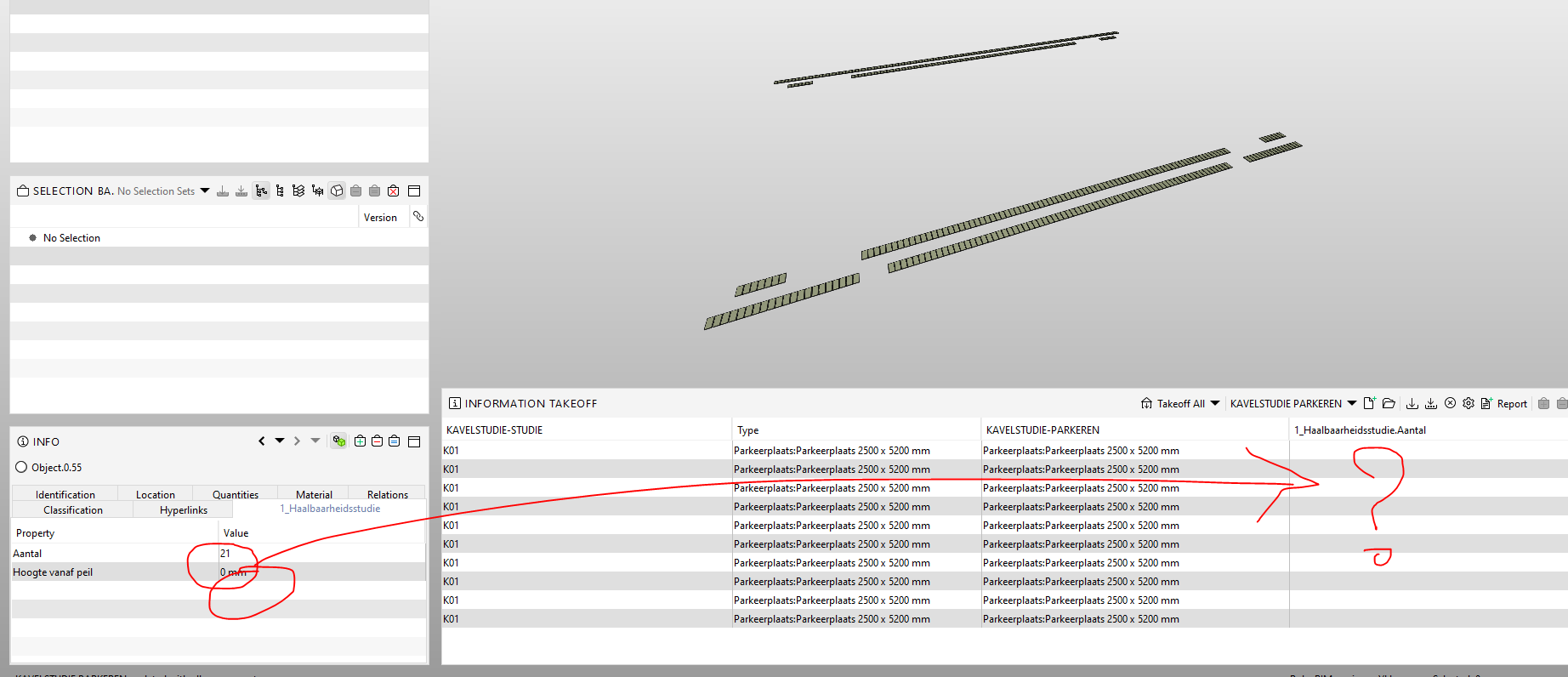Open the No Selection Sets dropdown
The height and width of the screenshot is (677, 1568).
(205, 191)
